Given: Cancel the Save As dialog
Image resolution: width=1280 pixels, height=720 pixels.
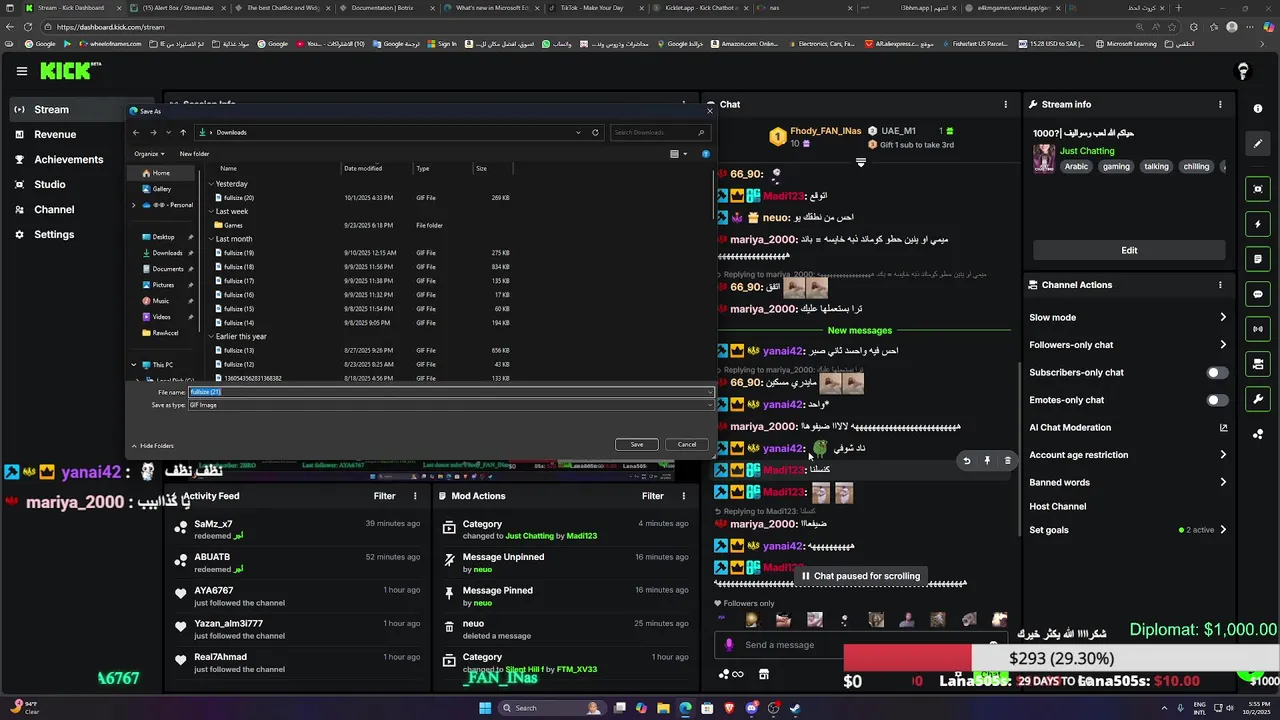Looking at the screenshot, I should pyautogui.click(x=687, y=444).
